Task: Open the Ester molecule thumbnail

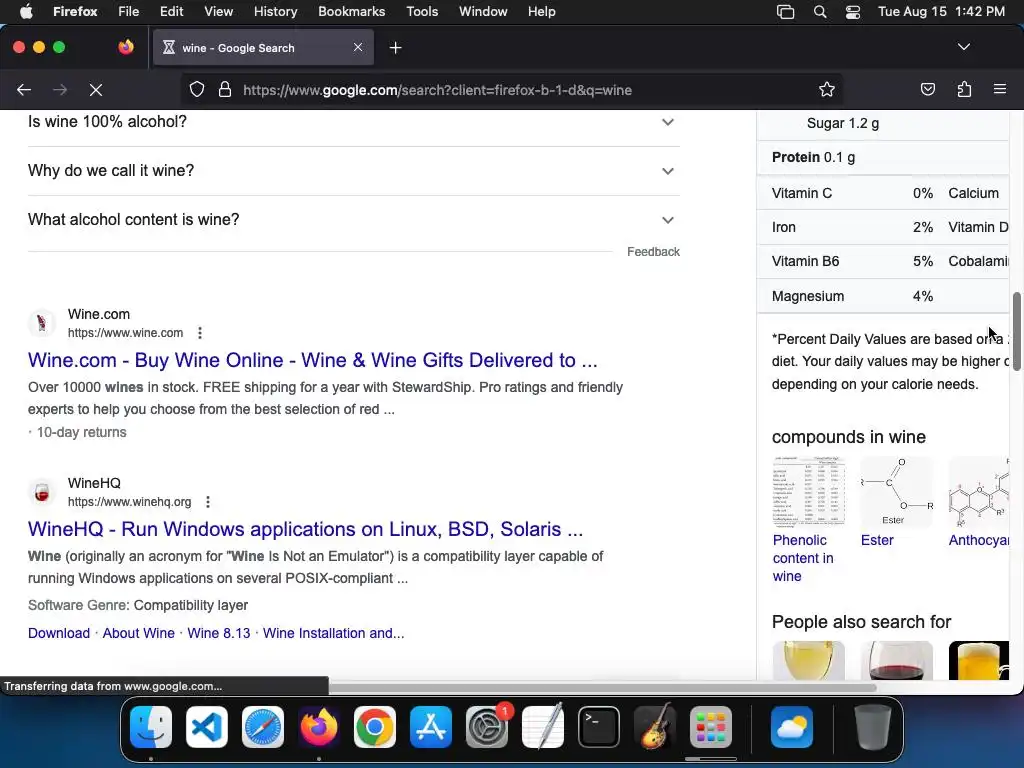Action: 896,492
